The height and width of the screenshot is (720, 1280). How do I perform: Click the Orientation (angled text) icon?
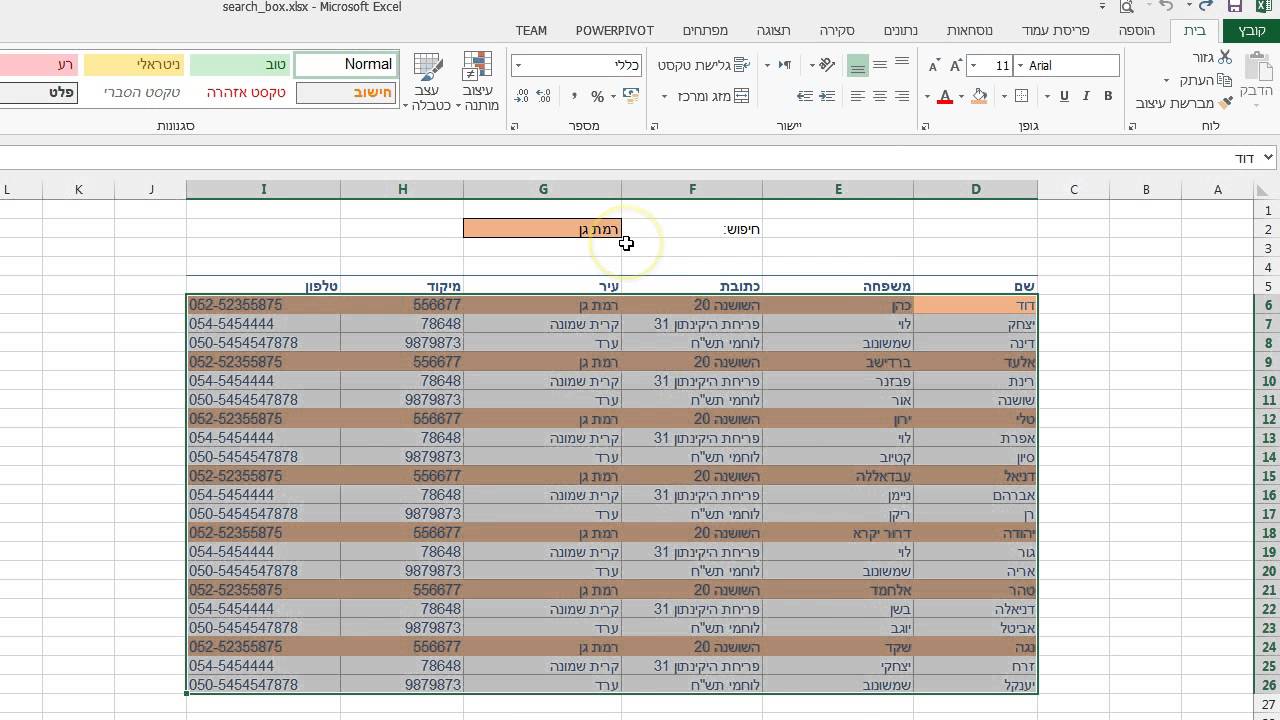pyautogui.click(x=826, y=65)
